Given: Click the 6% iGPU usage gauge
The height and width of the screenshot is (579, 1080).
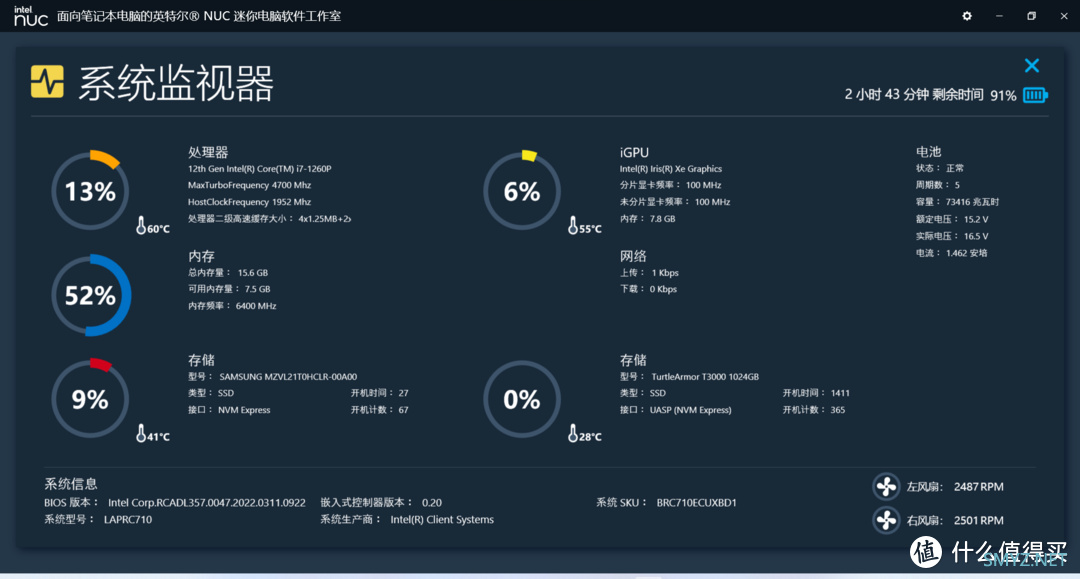Looking at the screenshot, I should [522, 191].
